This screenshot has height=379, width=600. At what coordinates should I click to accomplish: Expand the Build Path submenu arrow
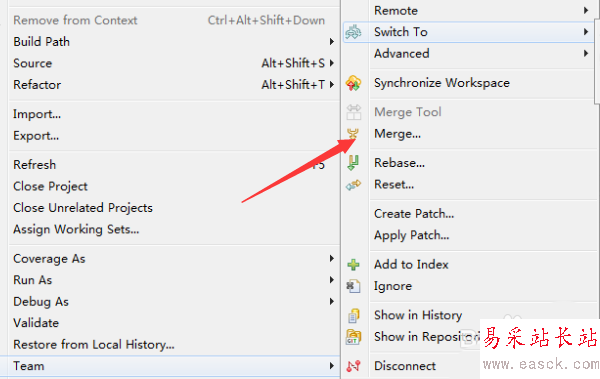tap(332, 42)
